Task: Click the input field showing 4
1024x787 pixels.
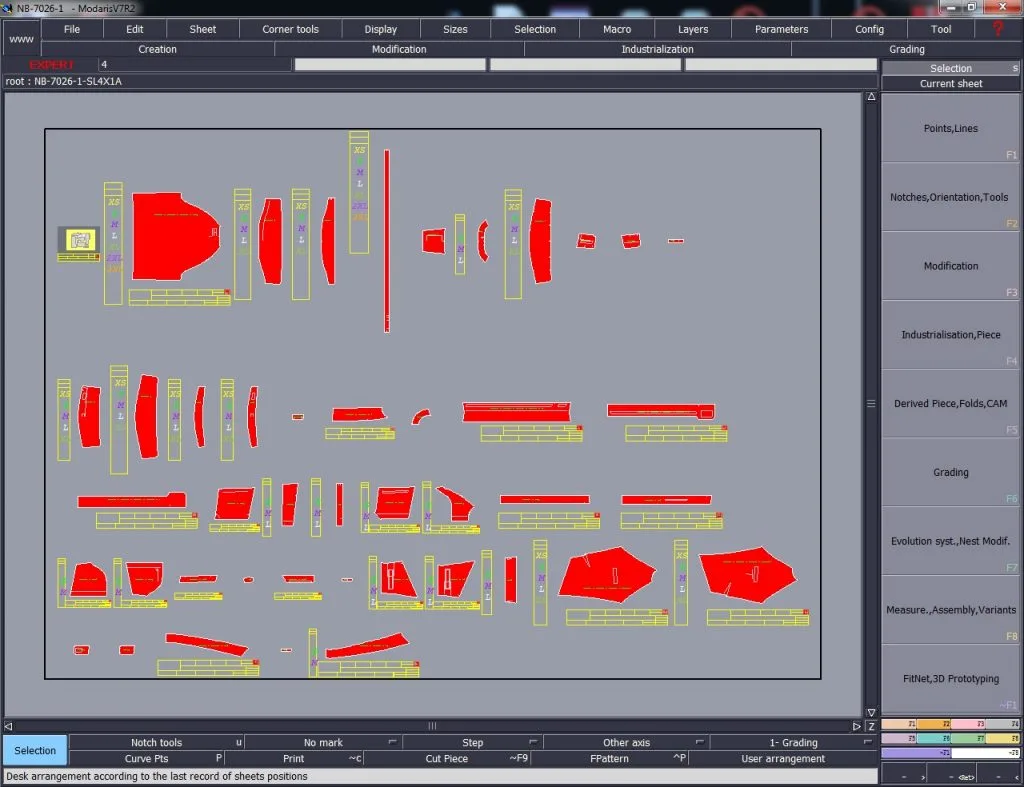Action: [x=194, y=64]
